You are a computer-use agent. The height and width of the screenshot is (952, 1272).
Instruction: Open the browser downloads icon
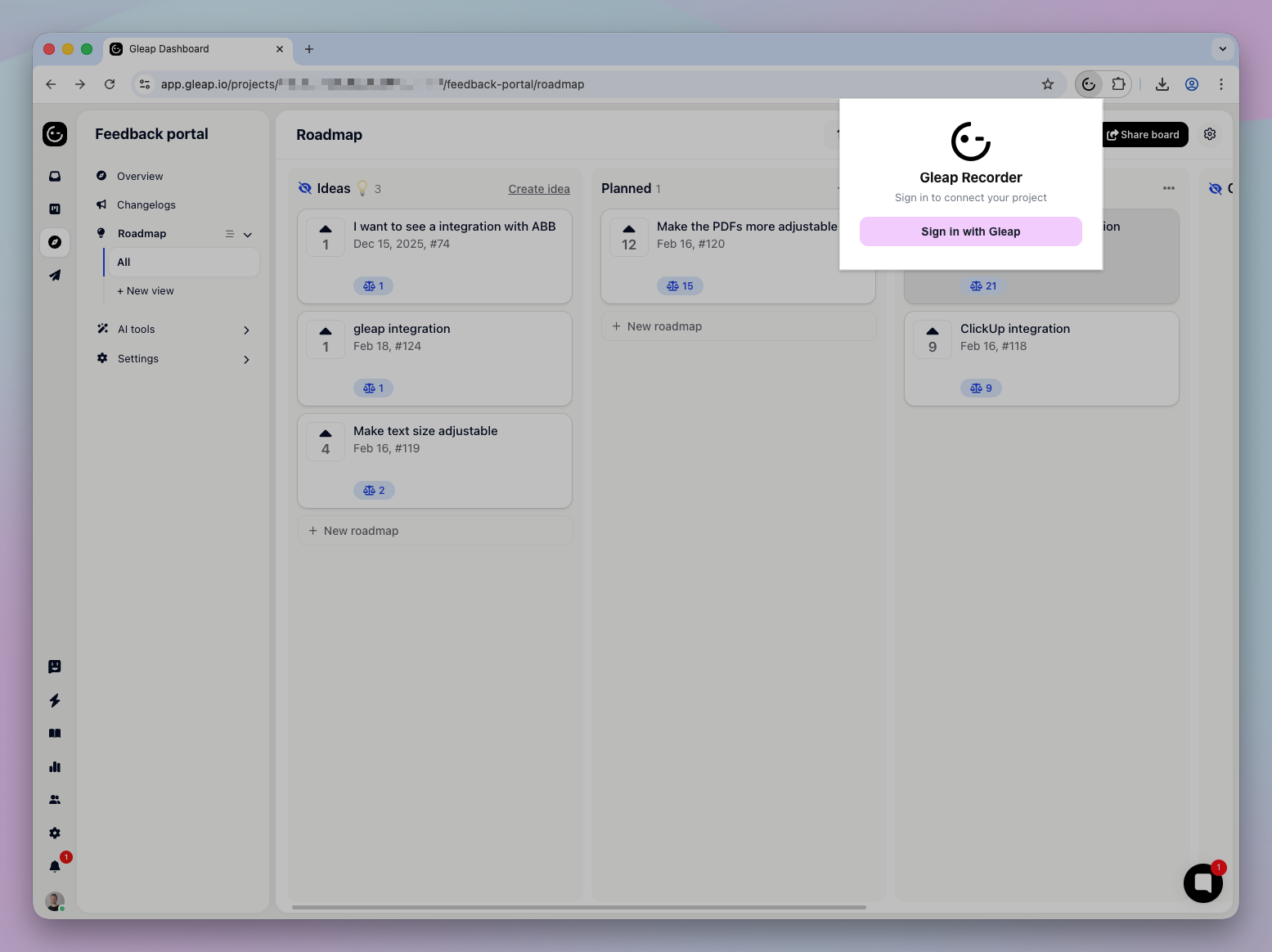(1162, 84)
